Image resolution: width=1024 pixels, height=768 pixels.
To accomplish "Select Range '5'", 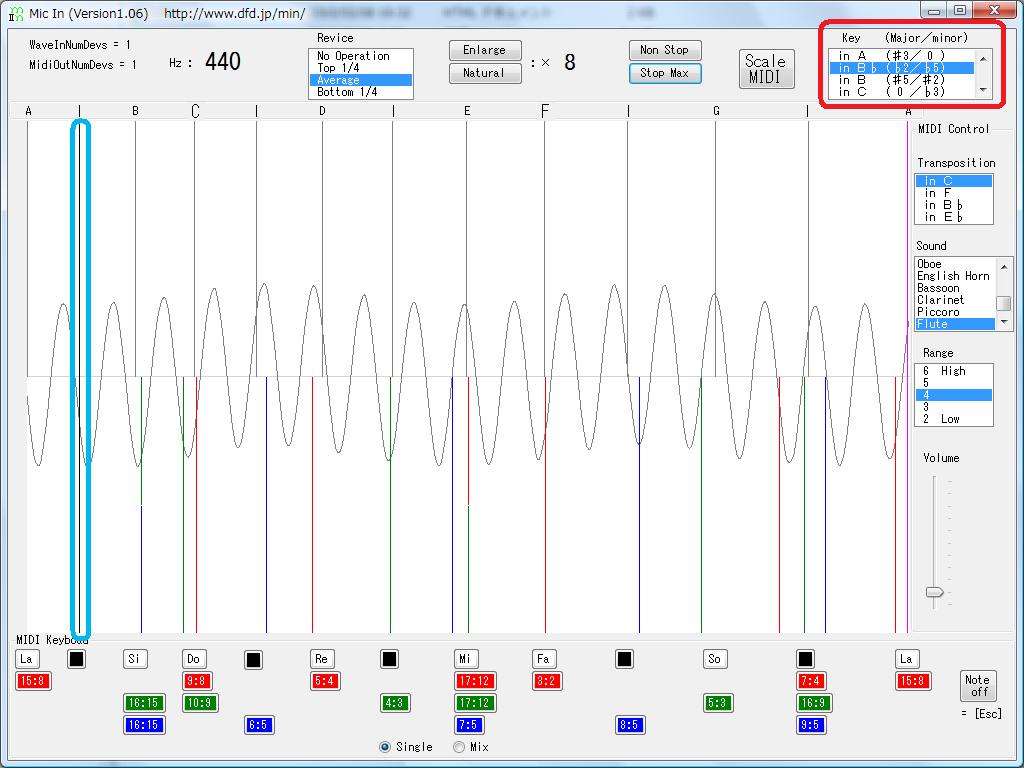I will 954,383.
